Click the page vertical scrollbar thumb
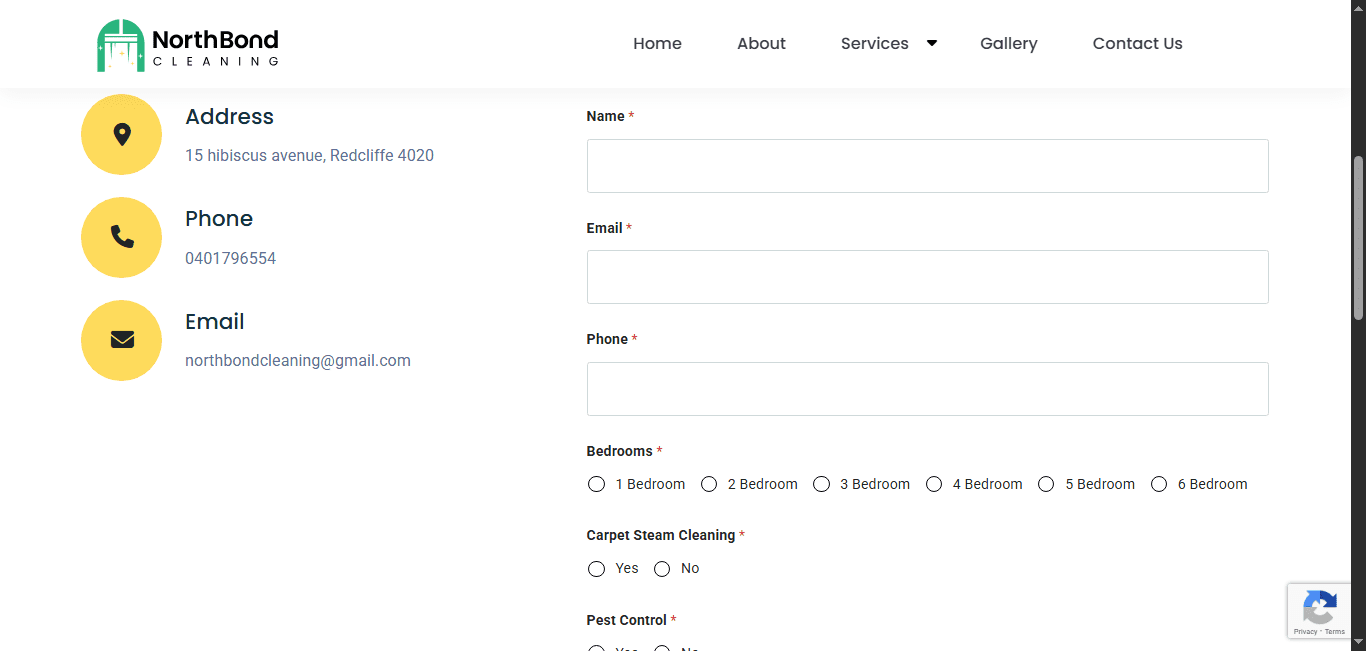This screenshot has width=1366, height=651. pyautogui.click(x=1358, y=238)
